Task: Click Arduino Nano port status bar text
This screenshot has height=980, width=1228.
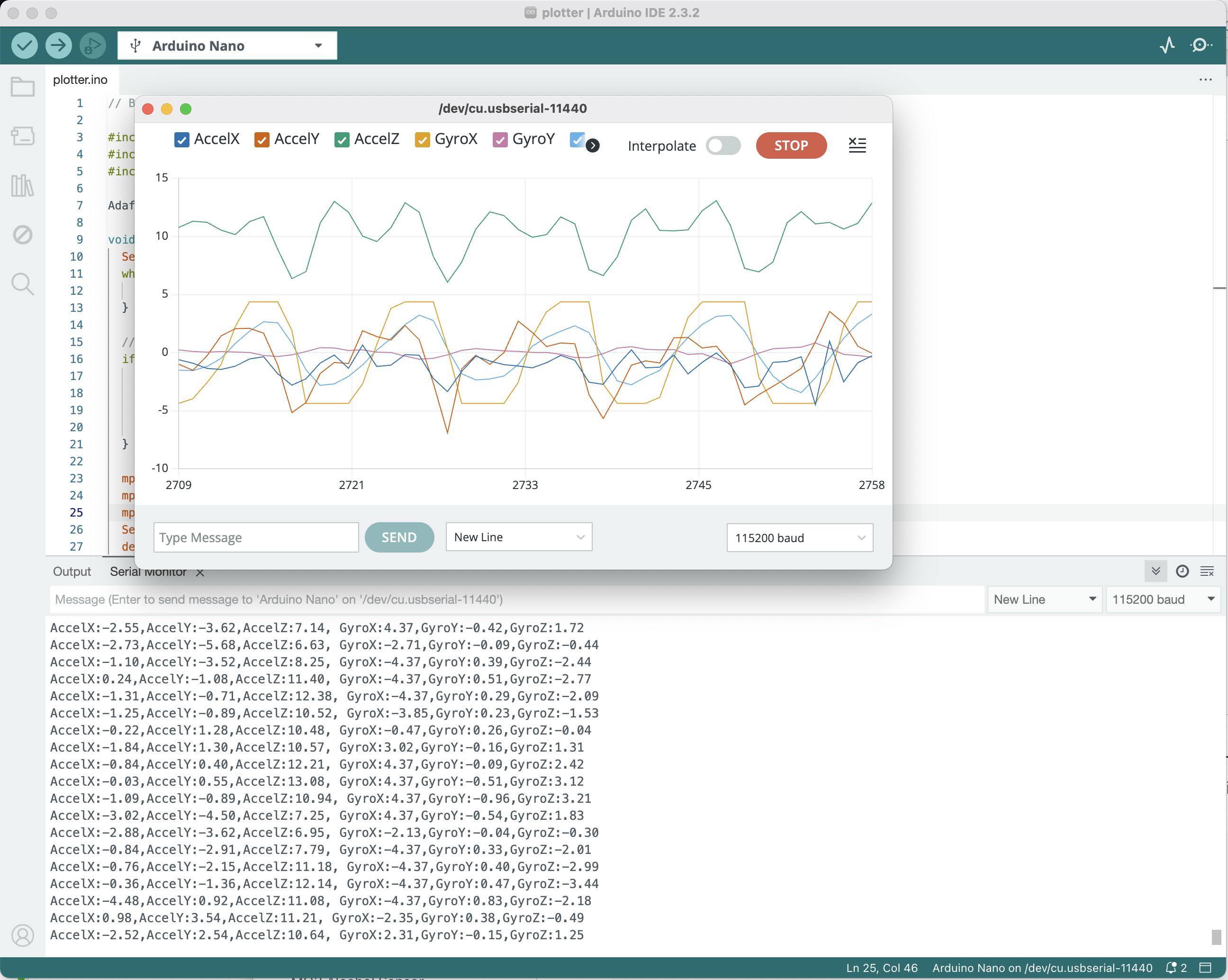Action: (1042, 968)
